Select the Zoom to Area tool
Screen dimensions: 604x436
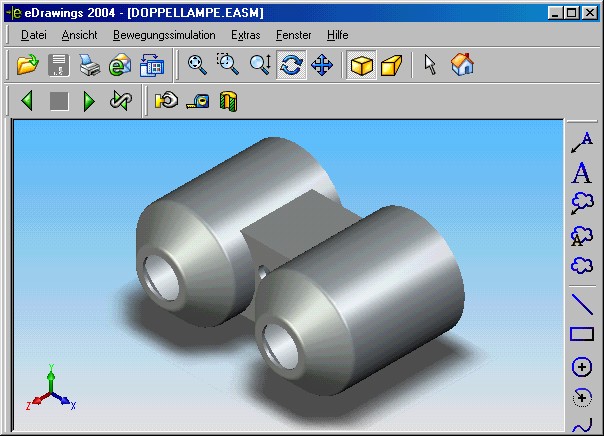pyautogui.click(x=228, y=64)
